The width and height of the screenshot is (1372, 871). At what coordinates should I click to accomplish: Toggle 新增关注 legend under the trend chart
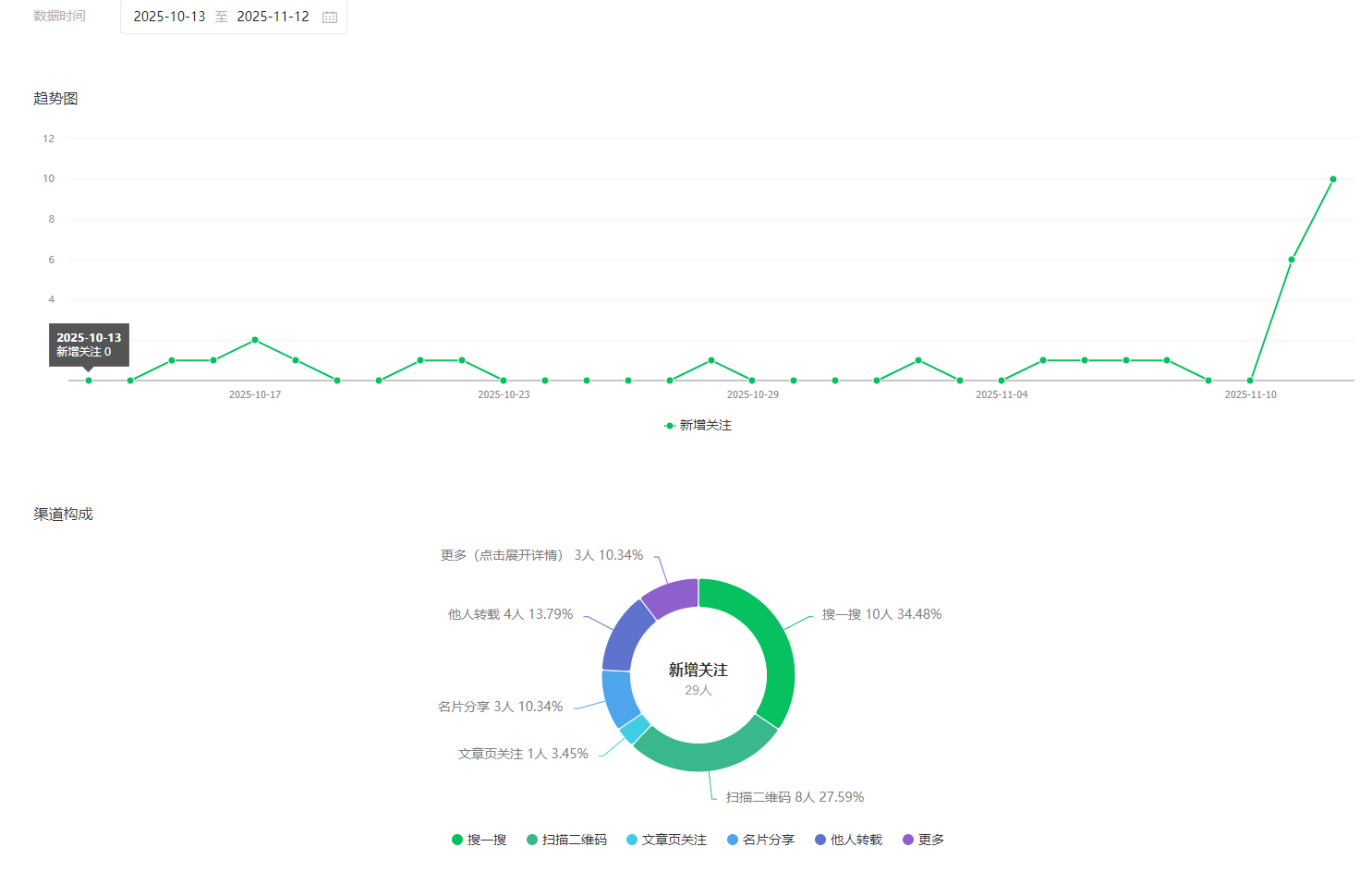(698, 425)
